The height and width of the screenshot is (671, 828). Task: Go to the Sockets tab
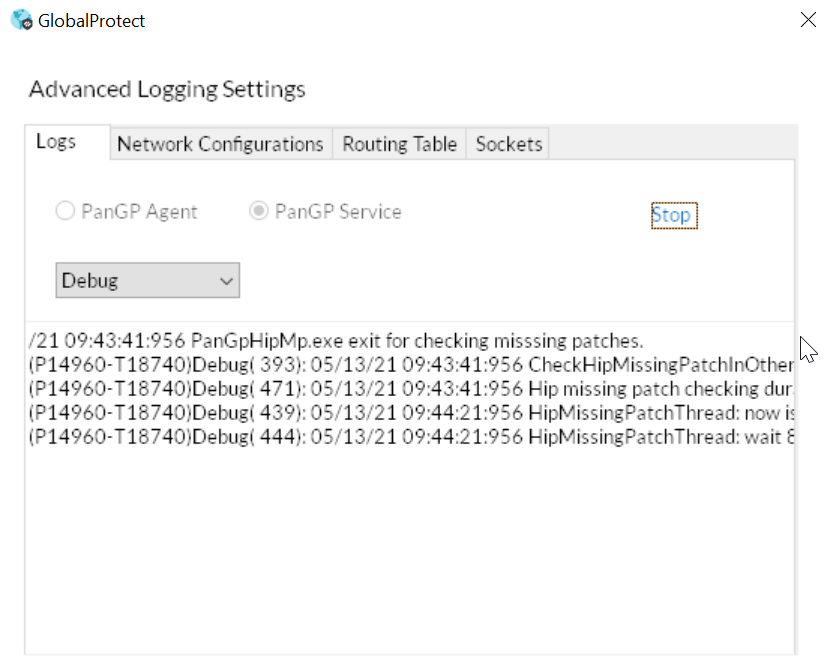pyautogui.click(x=509, y=144)
